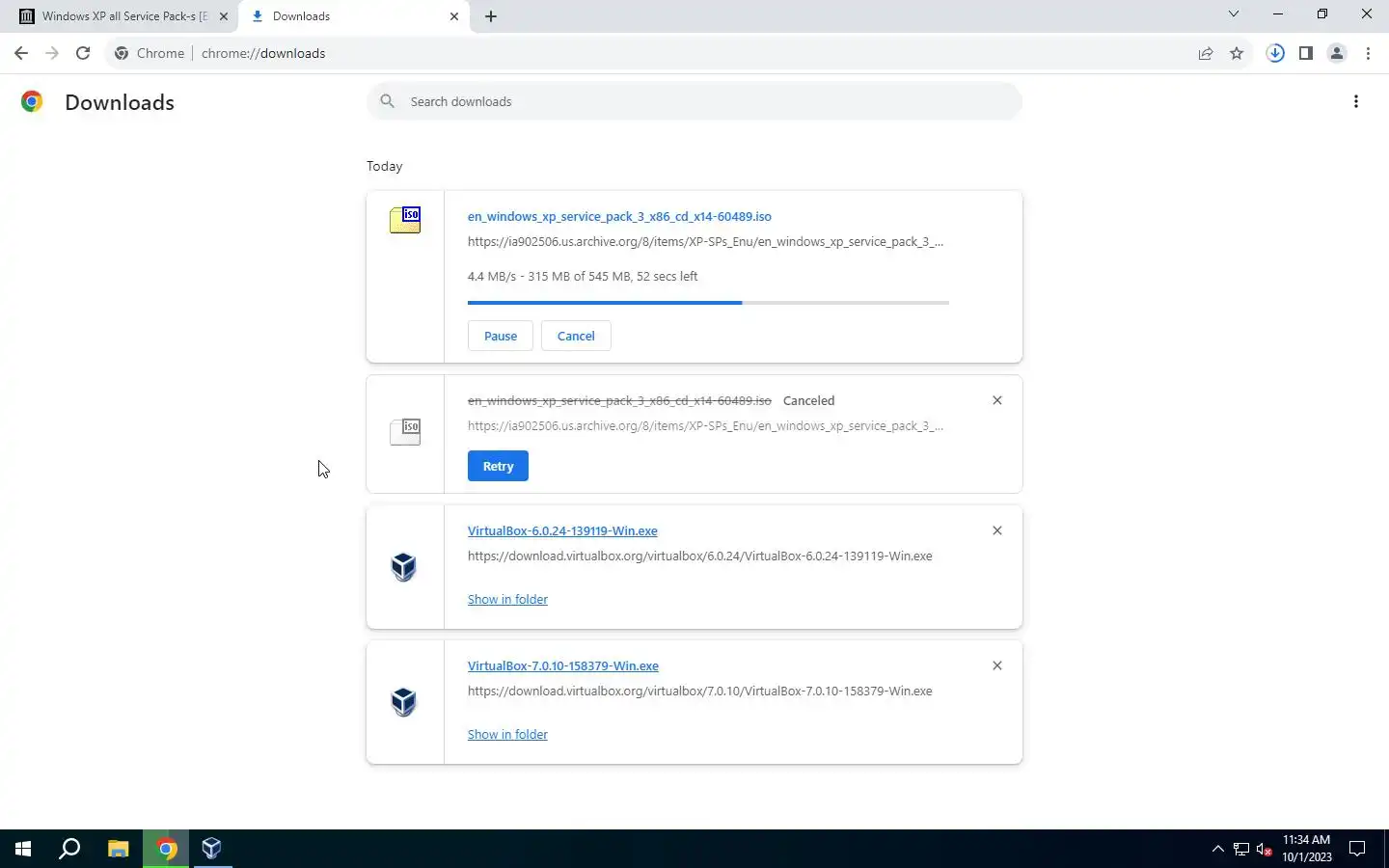
Task: Select the Downloads tab
Action: [355, 16]
